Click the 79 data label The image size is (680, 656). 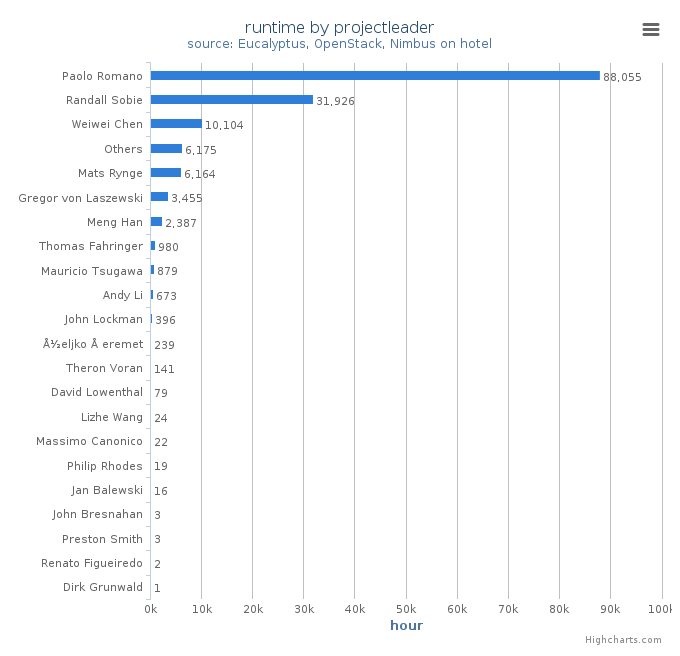click(161, 393)
